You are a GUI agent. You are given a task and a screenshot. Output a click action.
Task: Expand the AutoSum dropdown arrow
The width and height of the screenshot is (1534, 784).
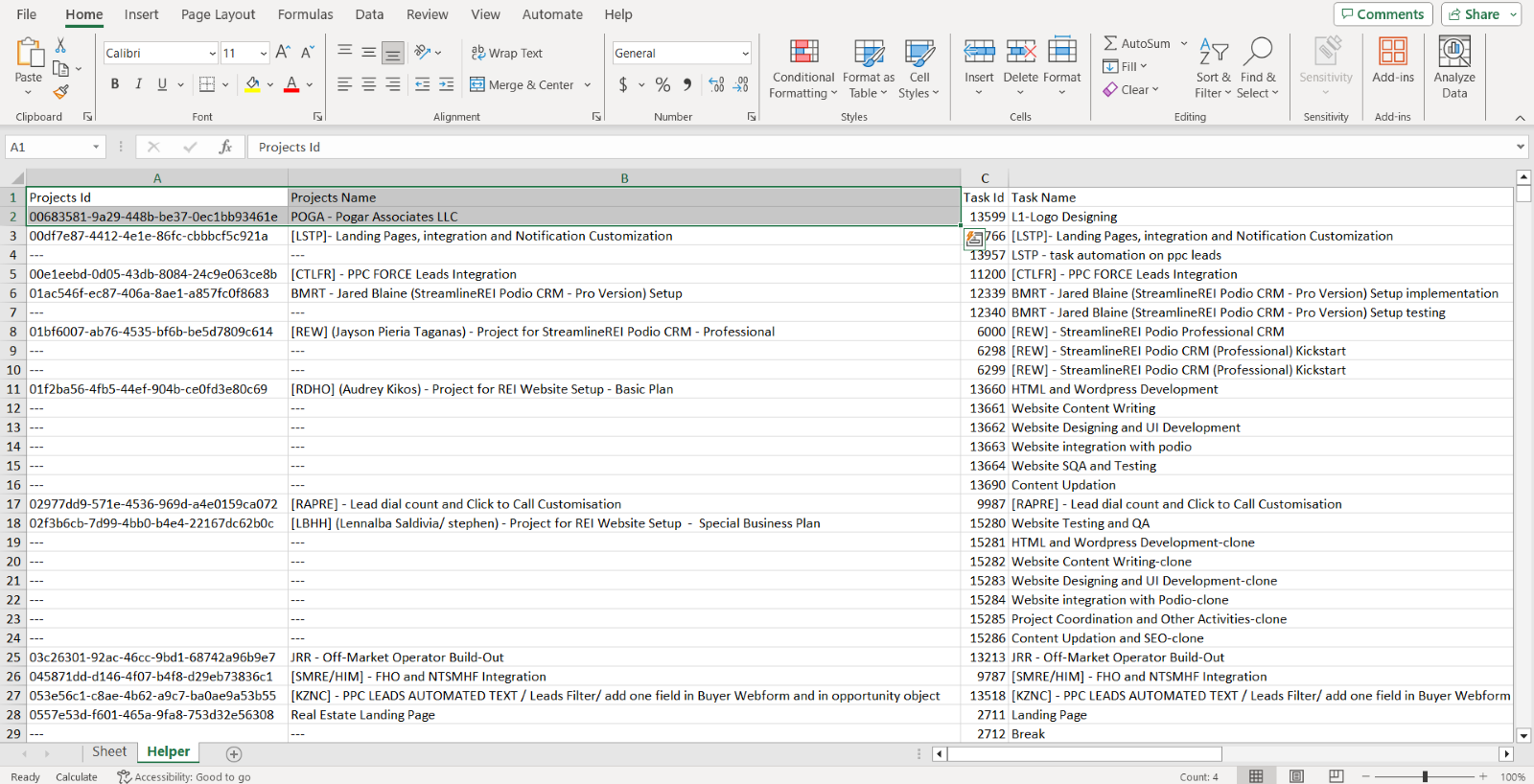pyautogui.click(x=1184, y=43)
